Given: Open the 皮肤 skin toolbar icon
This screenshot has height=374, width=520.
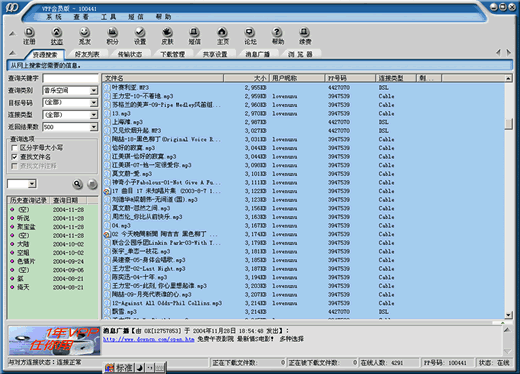Looking at the screenshot, I should click(x=167, y=36).
